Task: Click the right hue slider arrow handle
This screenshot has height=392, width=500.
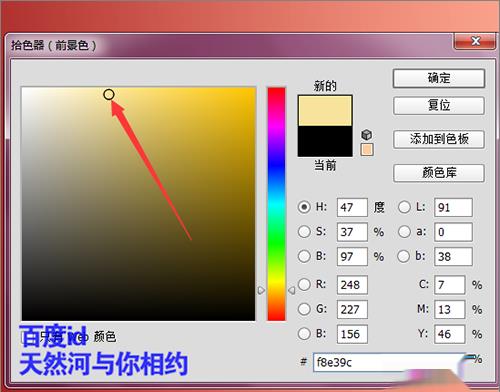Action: click(x=292, y=290)
